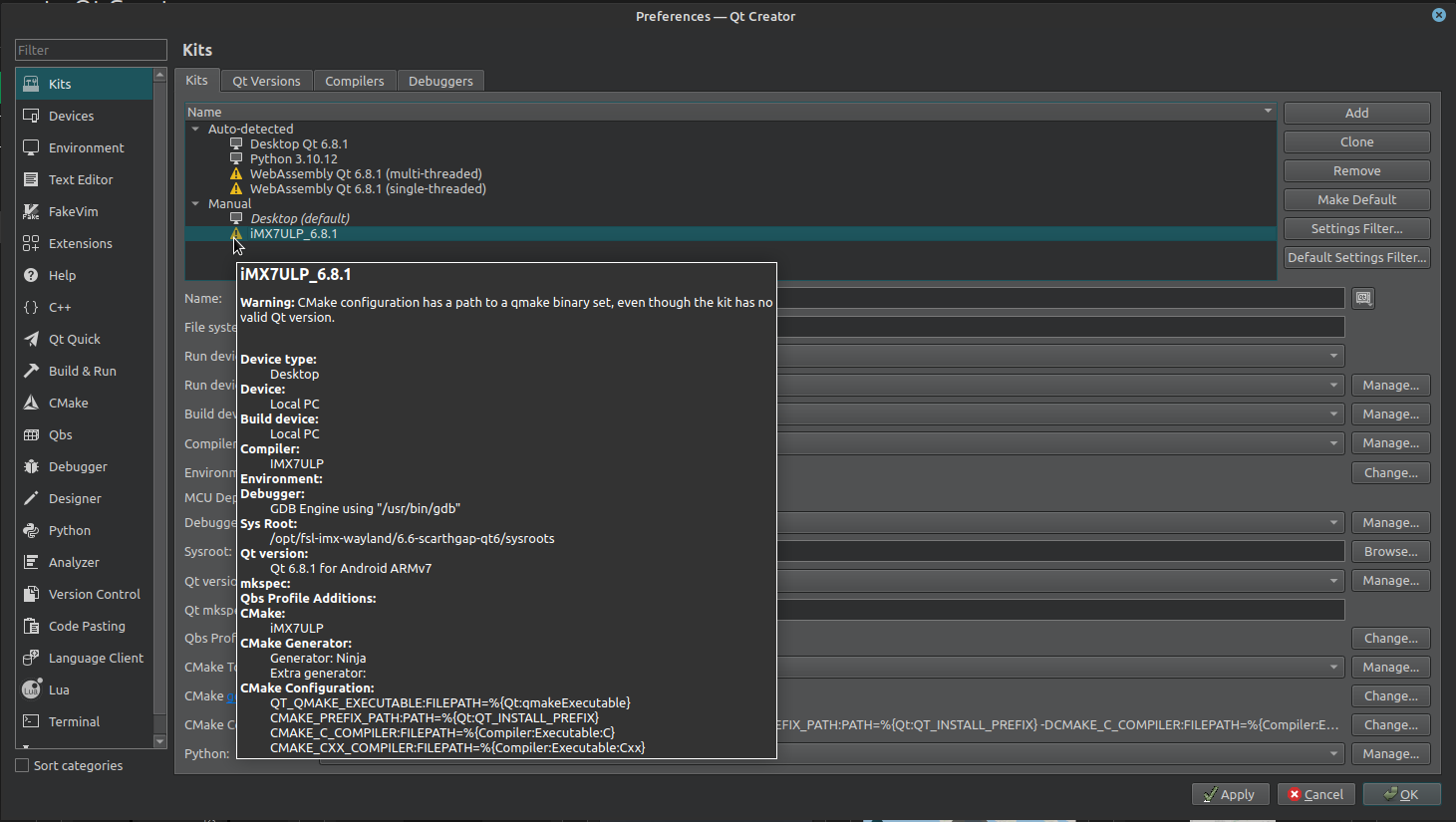Click the Lua category icon
Viewport: 1456px width, 822px height.
point(31,689)
